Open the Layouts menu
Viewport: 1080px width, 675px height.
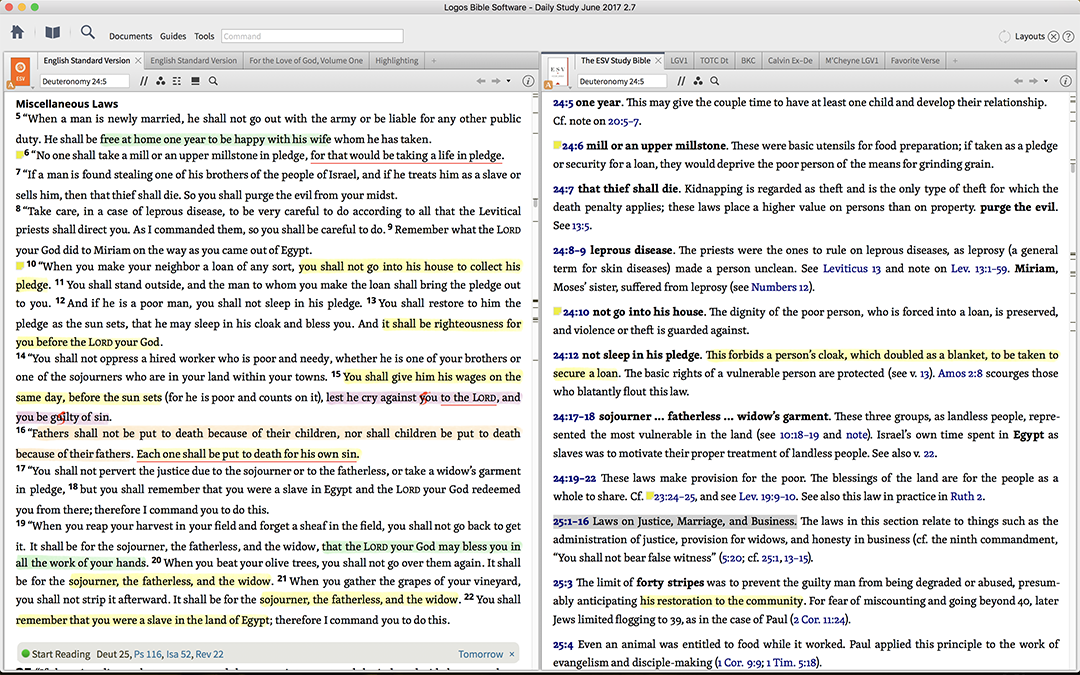(x=1029, y=37)
